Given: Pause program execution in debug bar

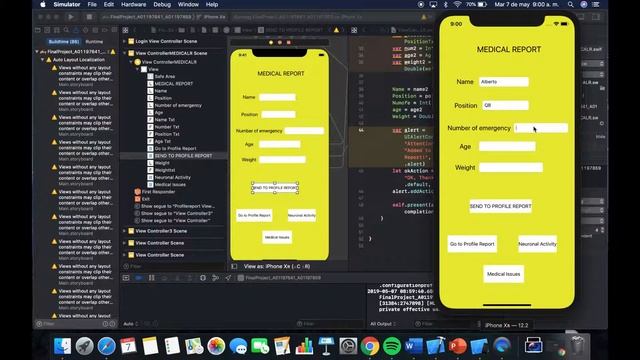Looking at the screenshot, I should coord(152,278).
